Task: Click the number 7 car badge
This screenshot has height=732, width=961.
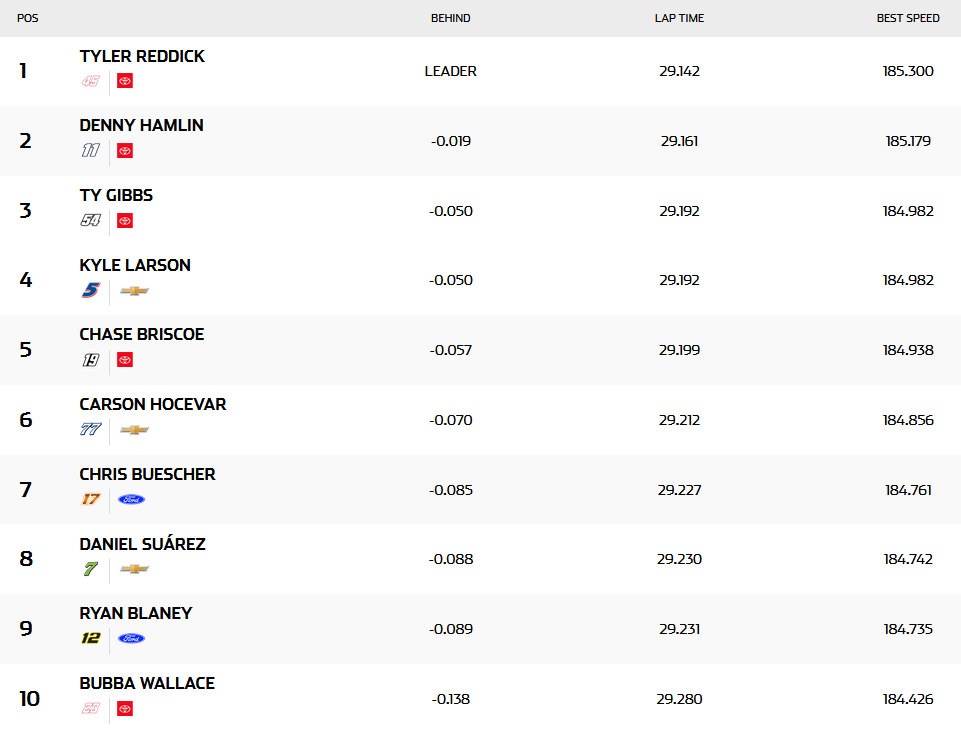Action: (x=91, y=569)
